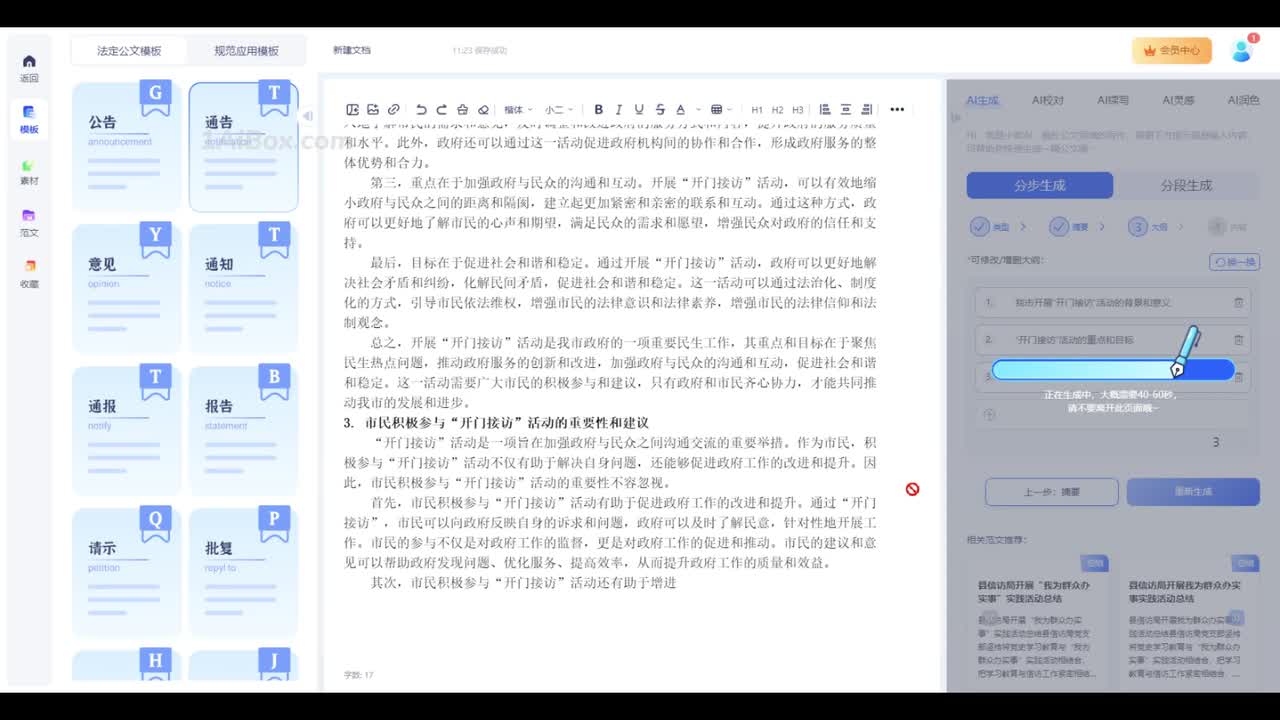The width and height of the screenshot is (1280, 720).
Task: Toggle italic formatting
Action: click(619, 110)
